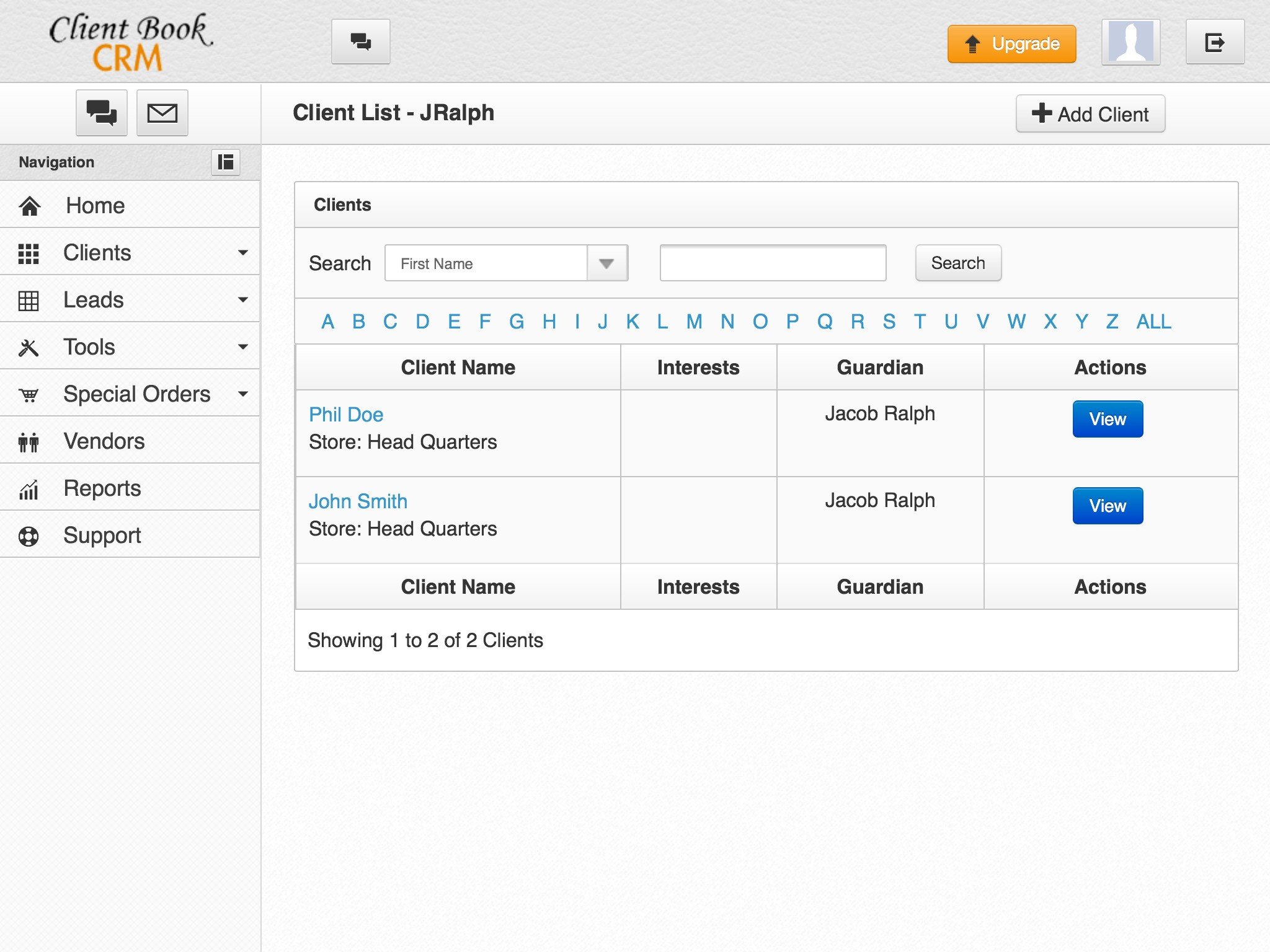Viewport: 1270px width, 952px height.
Task: Click the Clients grid icon
Action: [29, 253]
